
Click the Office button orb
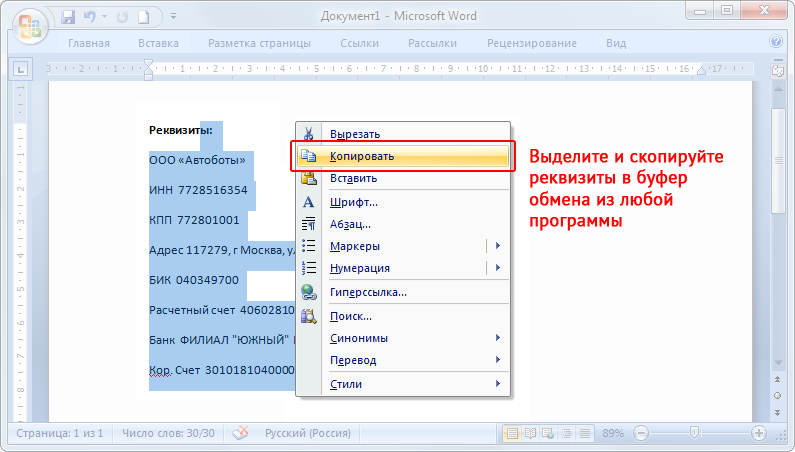point(30,26)
